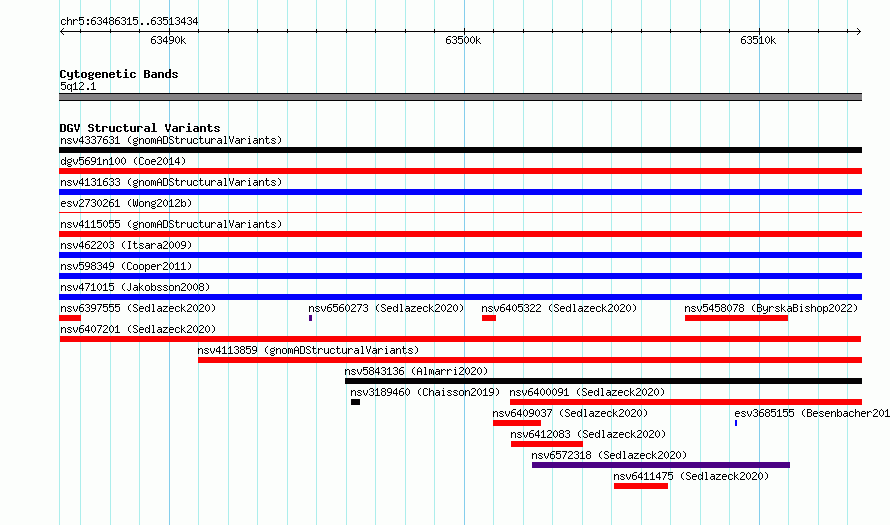Click the ruler's right arrowhead

pyautogui.click(x=859, y=31)
